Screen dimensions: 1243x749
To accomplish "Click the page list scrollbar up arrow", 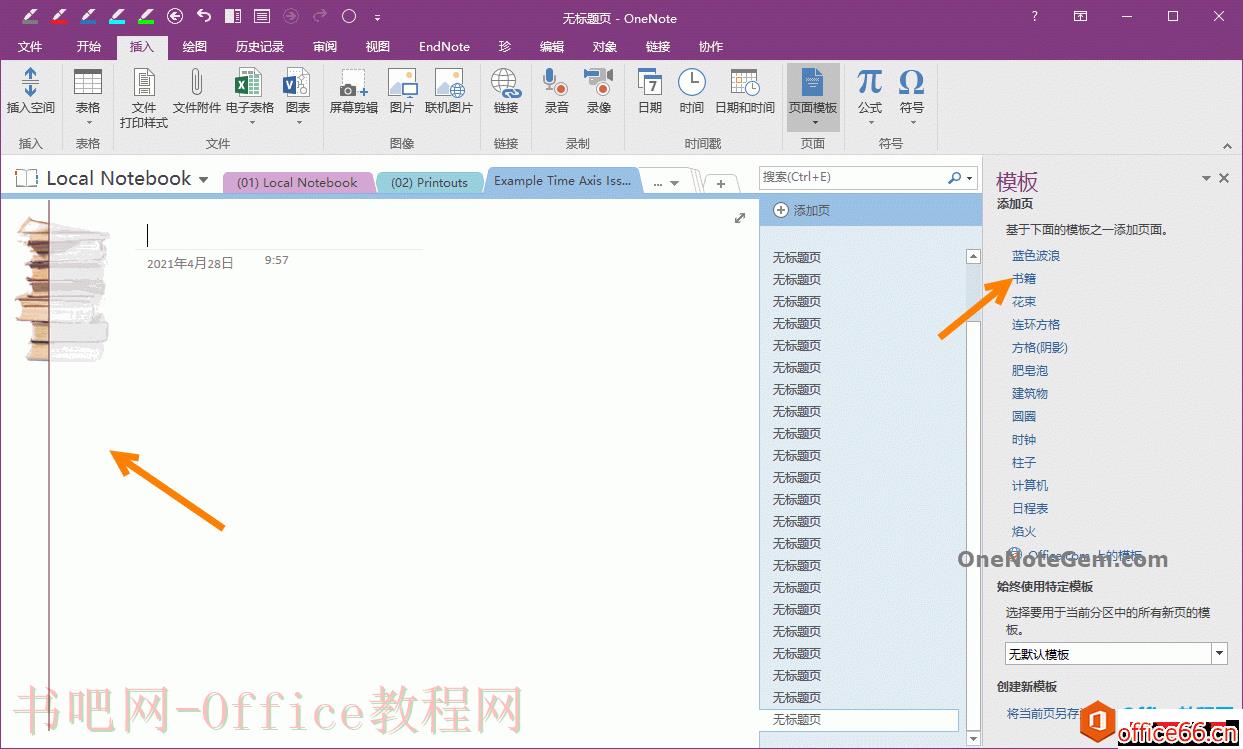I will pyautogui.click(x=973, y=257).
